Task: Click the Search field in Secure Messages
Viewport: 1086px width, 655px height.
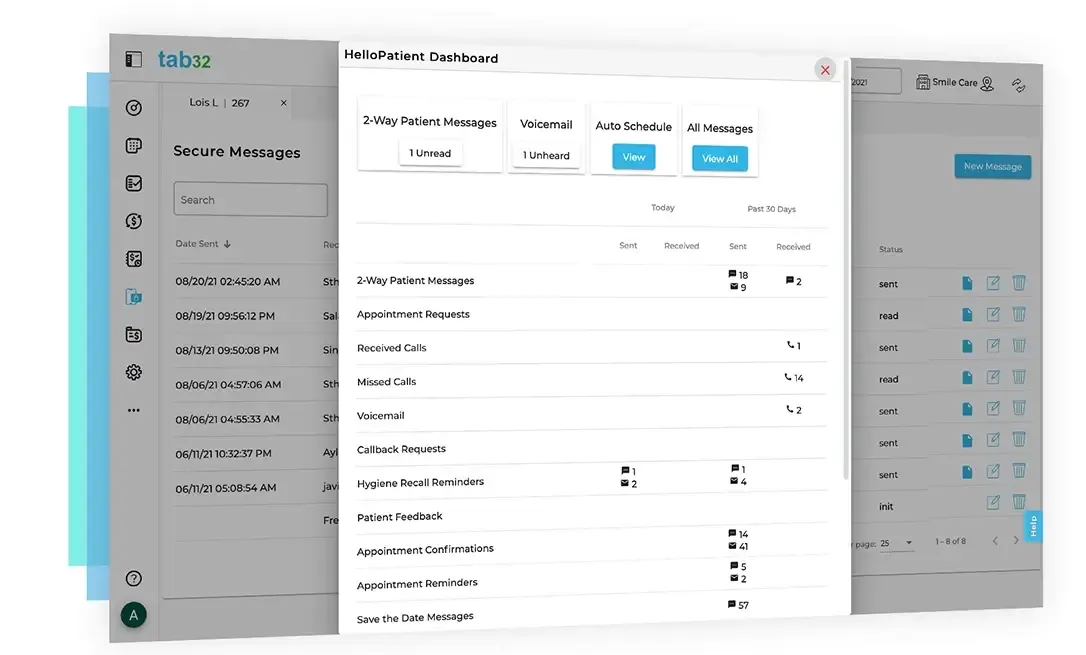Action: [250, 199]
